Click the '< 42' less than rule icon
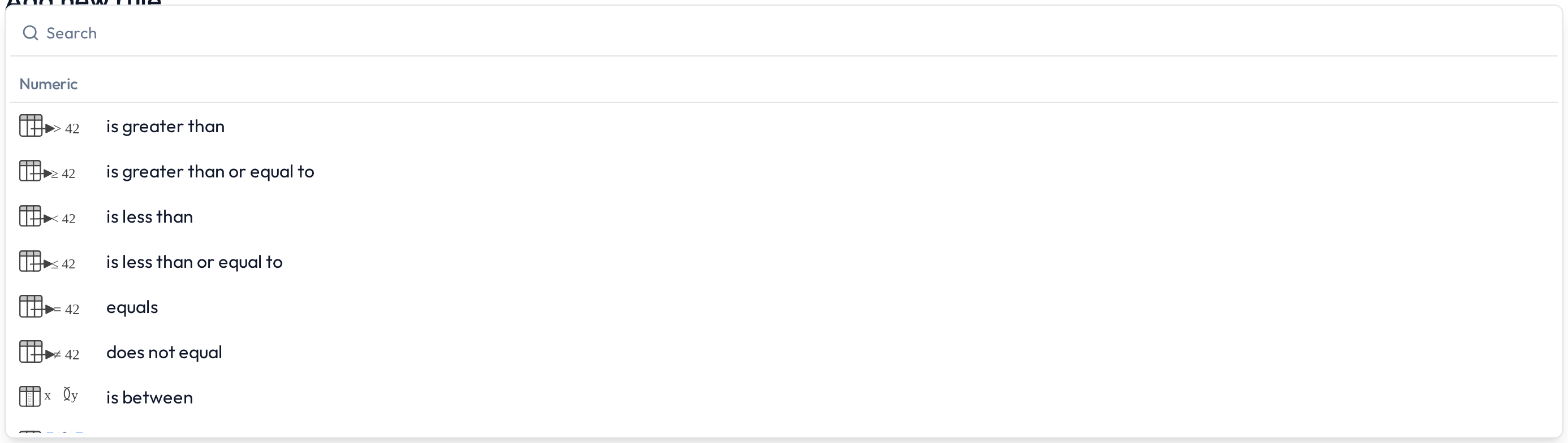Image resolution: width=1568 pixels, height=443 pixels. [x=48, y=216]
